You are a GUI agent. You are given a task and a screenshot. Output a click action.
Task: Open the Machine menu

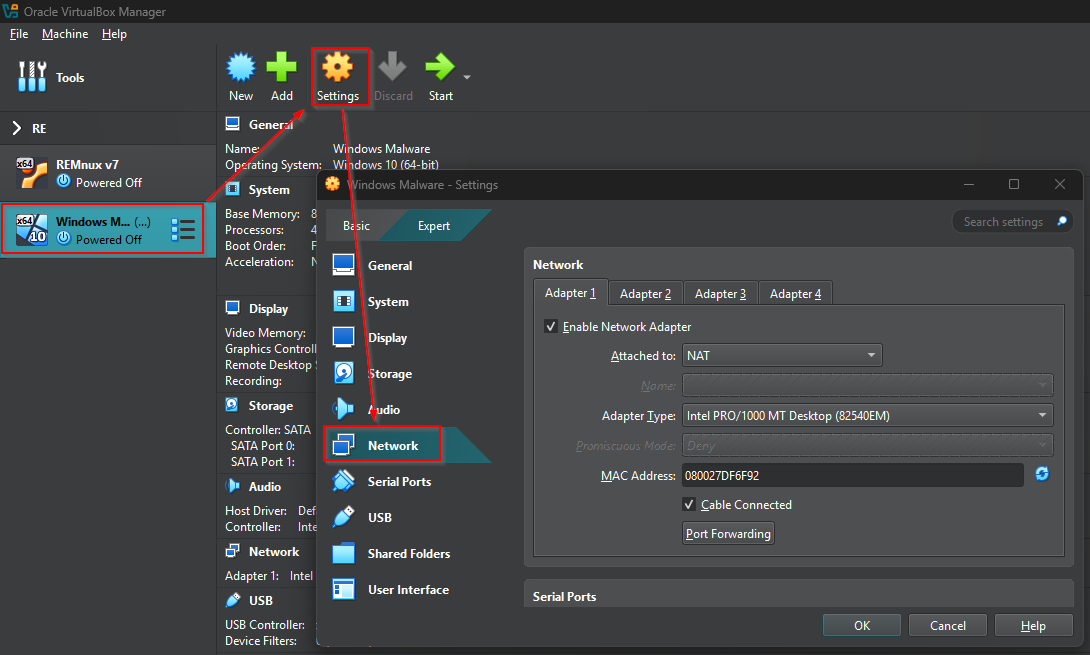click(65, 34)
